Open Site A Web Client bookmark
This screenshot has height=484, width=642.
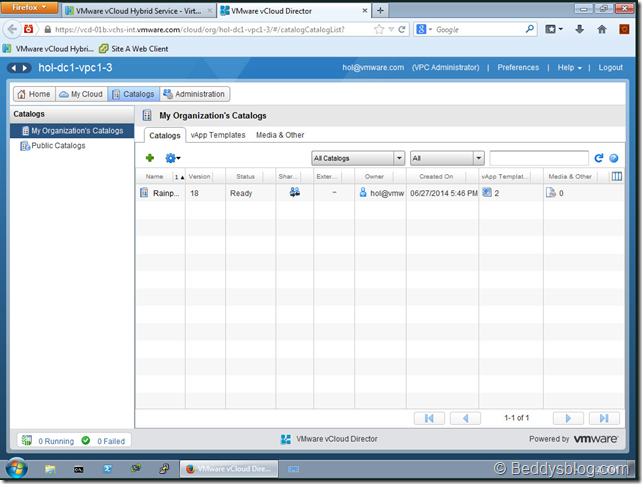coord(134,49)
